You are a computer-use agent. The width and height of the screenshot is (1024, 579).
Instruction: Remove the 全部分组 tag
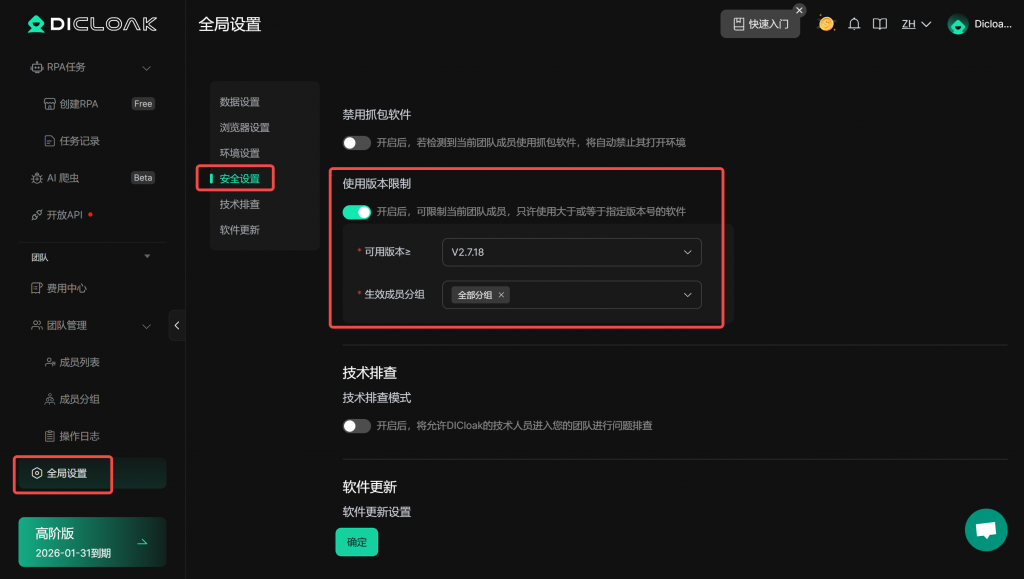[501, 295]
